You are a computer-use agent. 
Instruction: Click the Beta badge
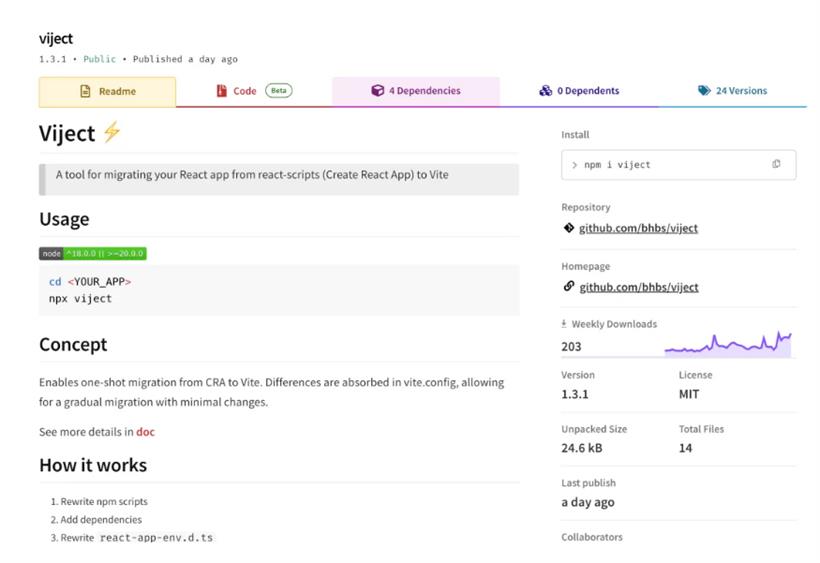(279, 90)
